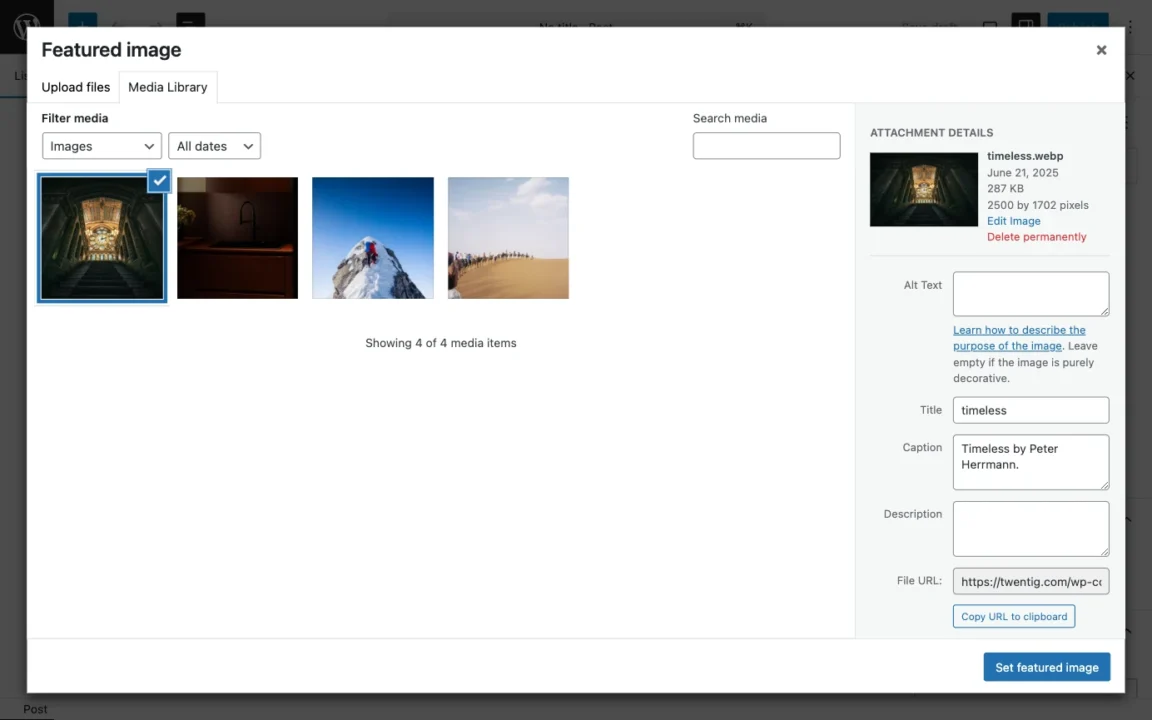
Task: Click the attachment details preview image
Action: (924, 190)
